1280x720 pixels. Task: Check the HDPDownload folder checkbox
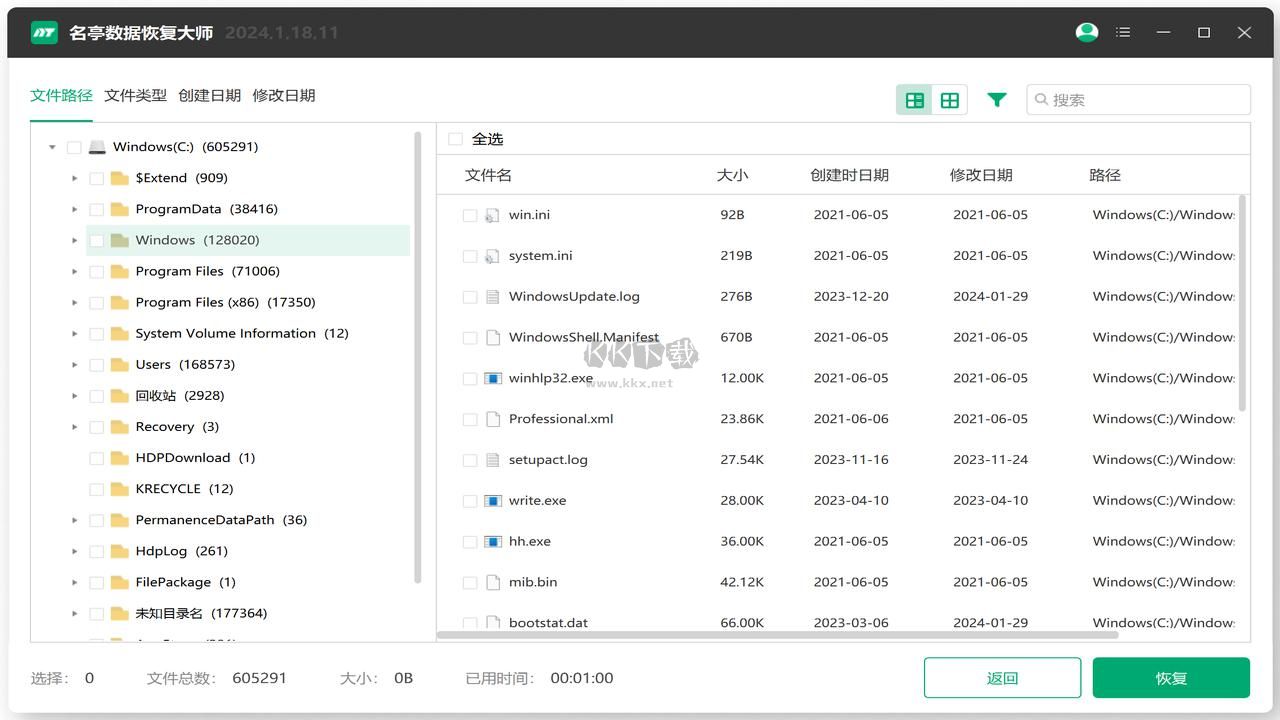(97, 458)
